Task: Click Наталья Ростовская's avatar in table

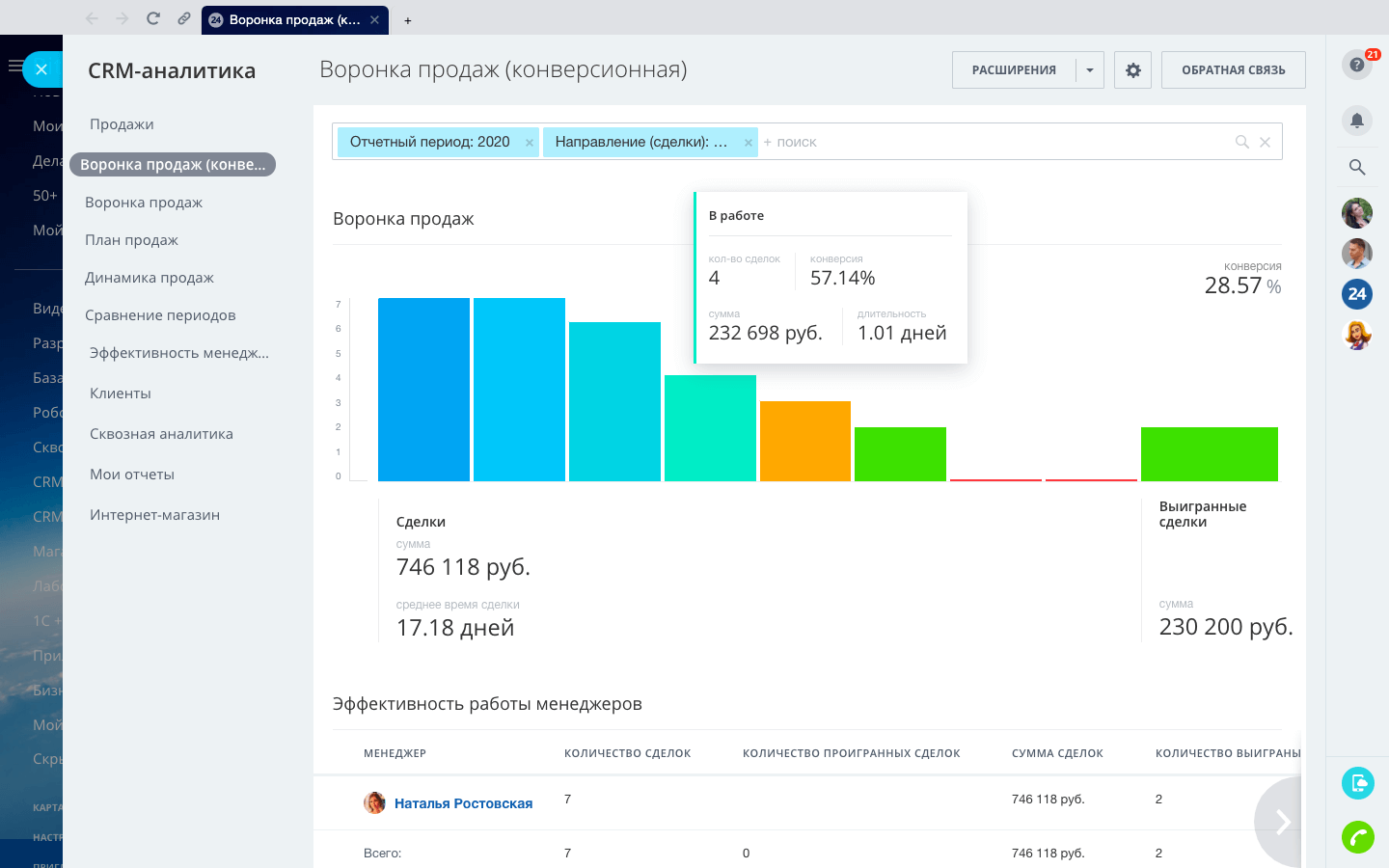Action: [x=374, y=802]
